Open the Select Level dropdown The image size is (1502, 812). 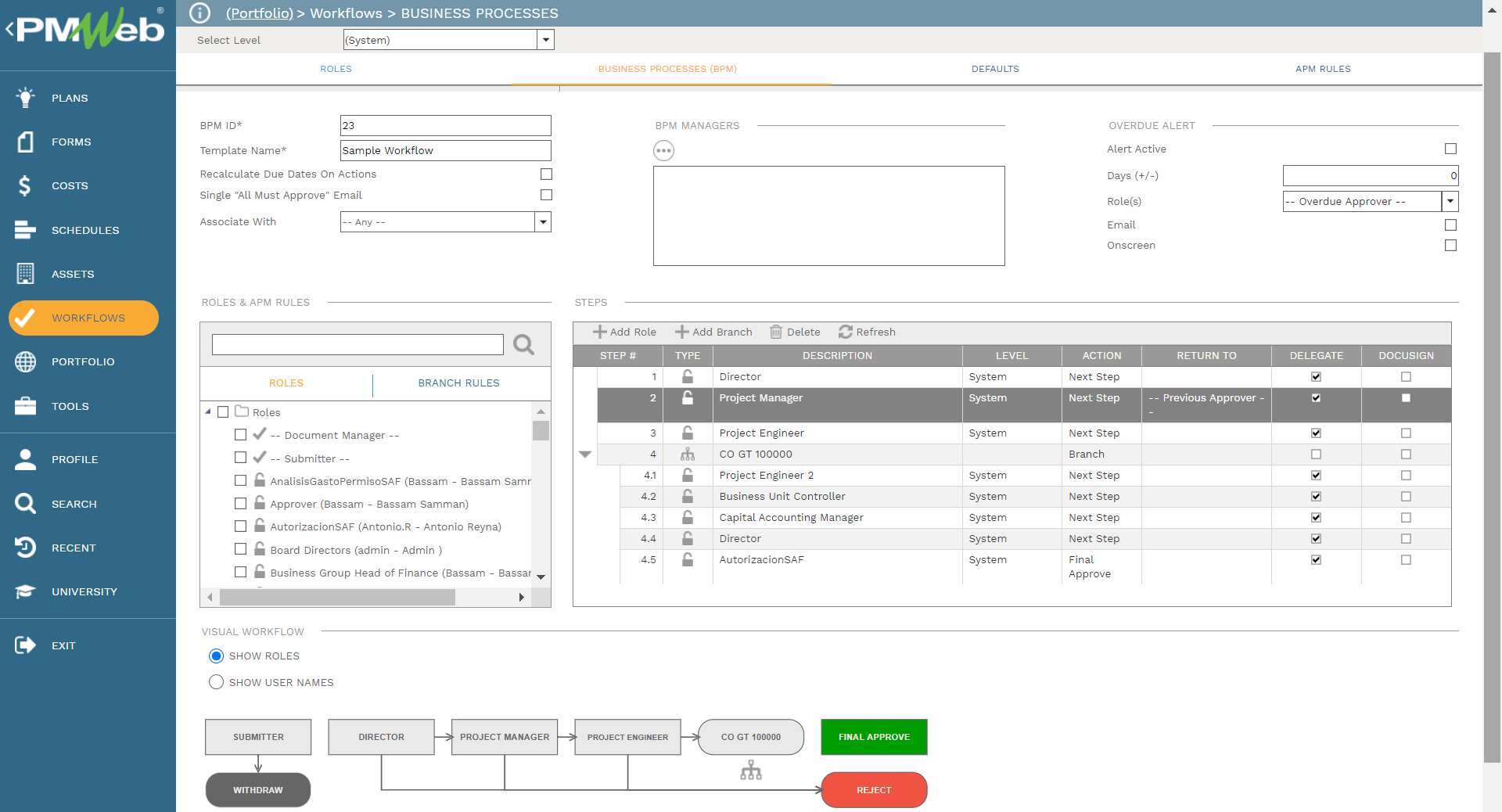pos(545,39)
